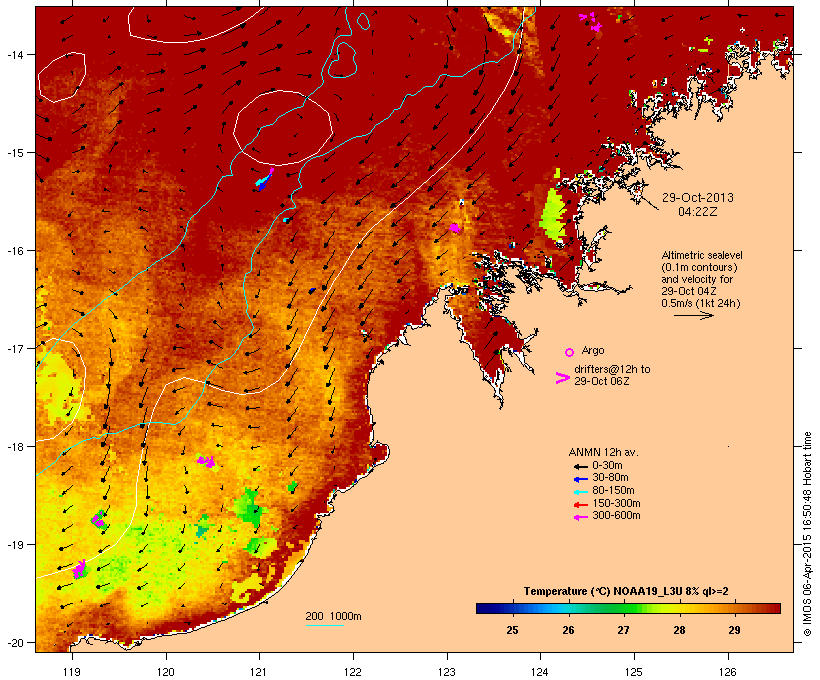Click the temperature colorbar near 29
Screen dimensions: 820x680
click(734, 608)
